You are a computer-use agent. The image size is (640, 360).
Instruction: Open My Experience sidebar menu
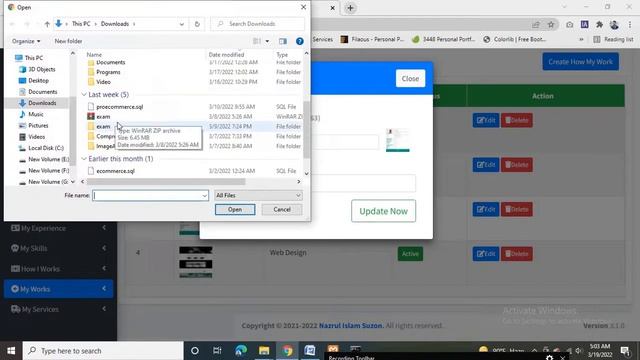[x=58, y=228]
